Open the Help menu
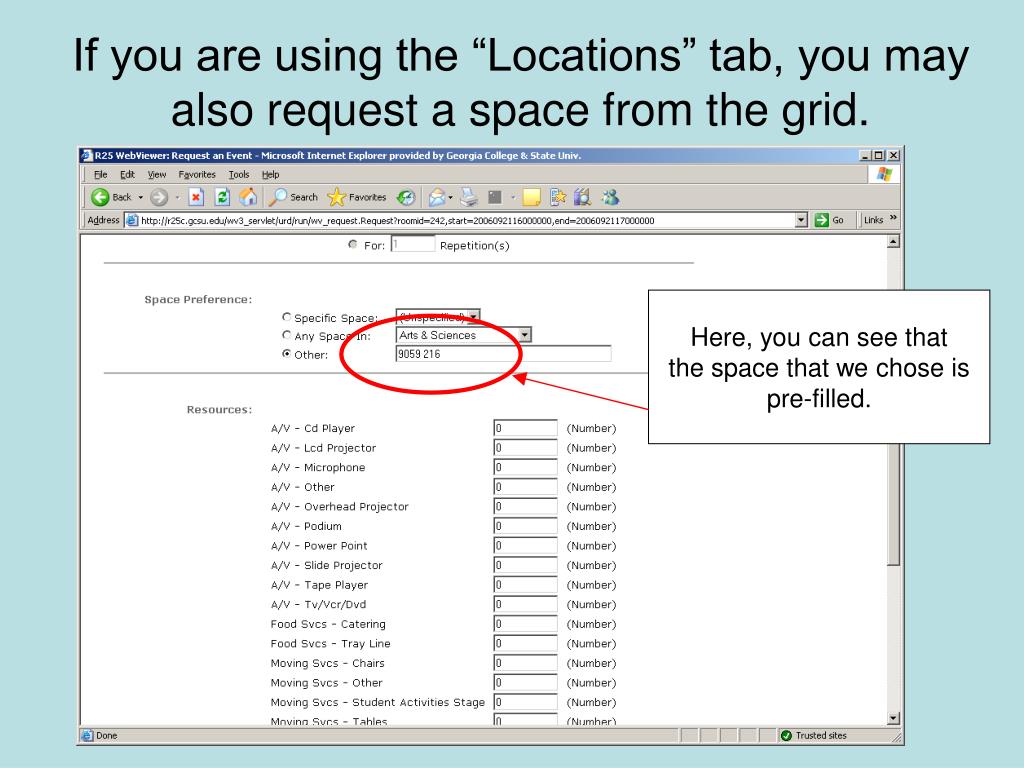Viewport: 1024px width, 768px height. (270, 174)
